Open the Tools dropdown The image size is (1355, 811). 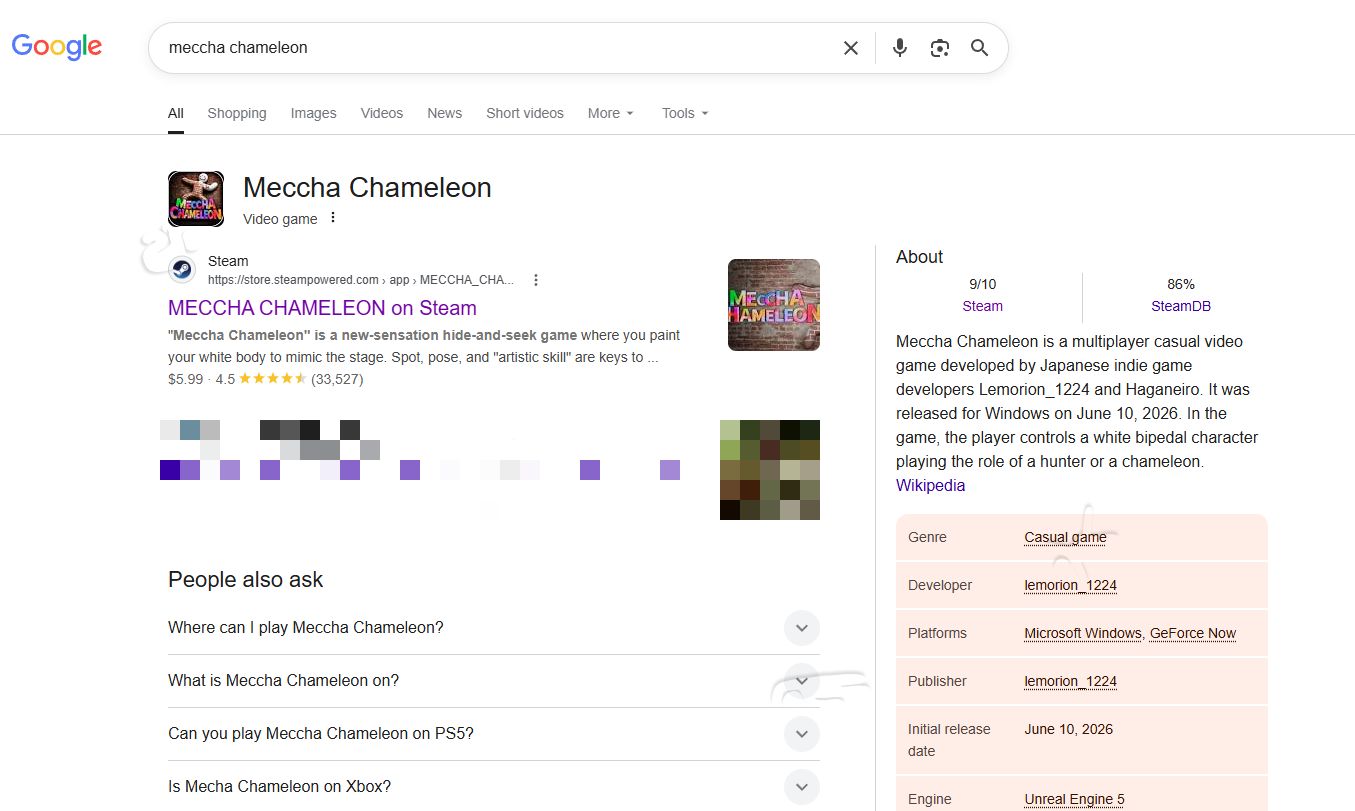point(685,113)
